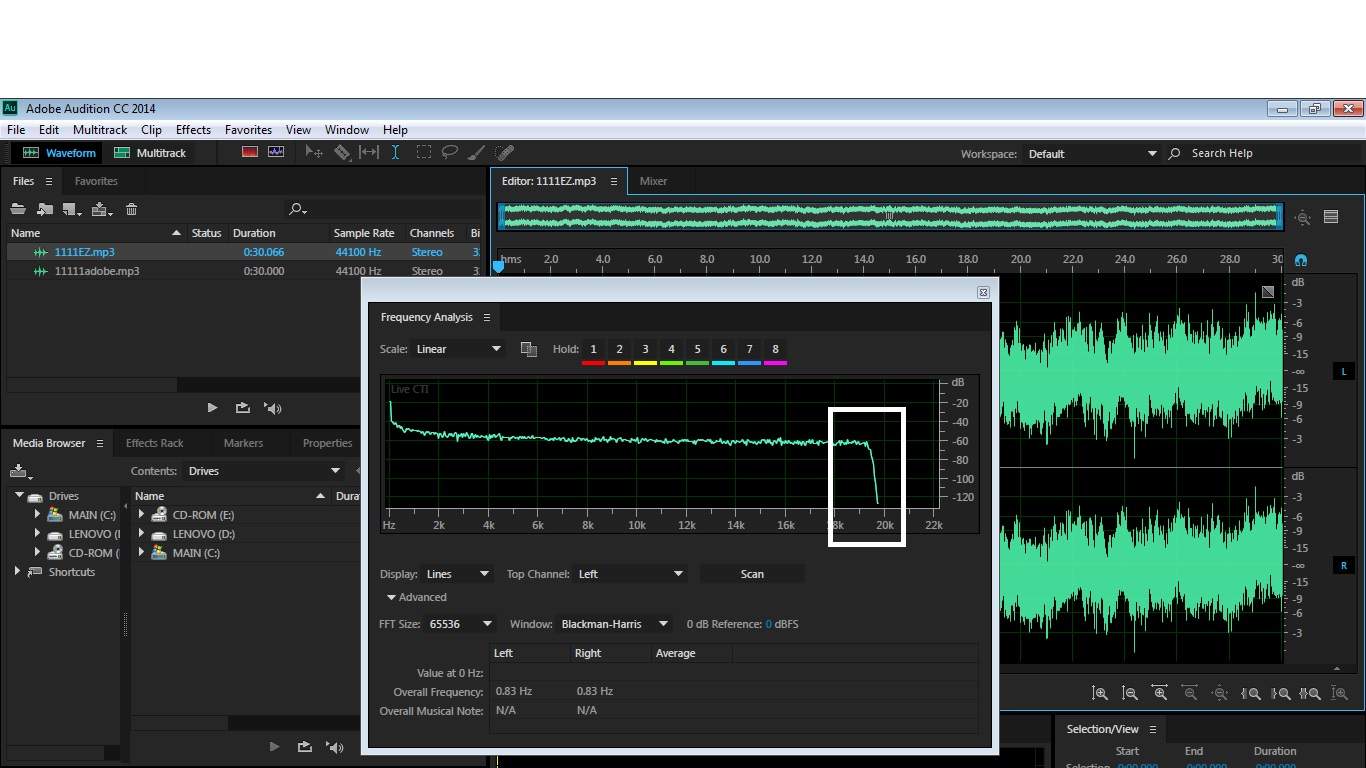Collapse the Advanced section
This screenshot has height=768, width=1366.
(392, 598)
